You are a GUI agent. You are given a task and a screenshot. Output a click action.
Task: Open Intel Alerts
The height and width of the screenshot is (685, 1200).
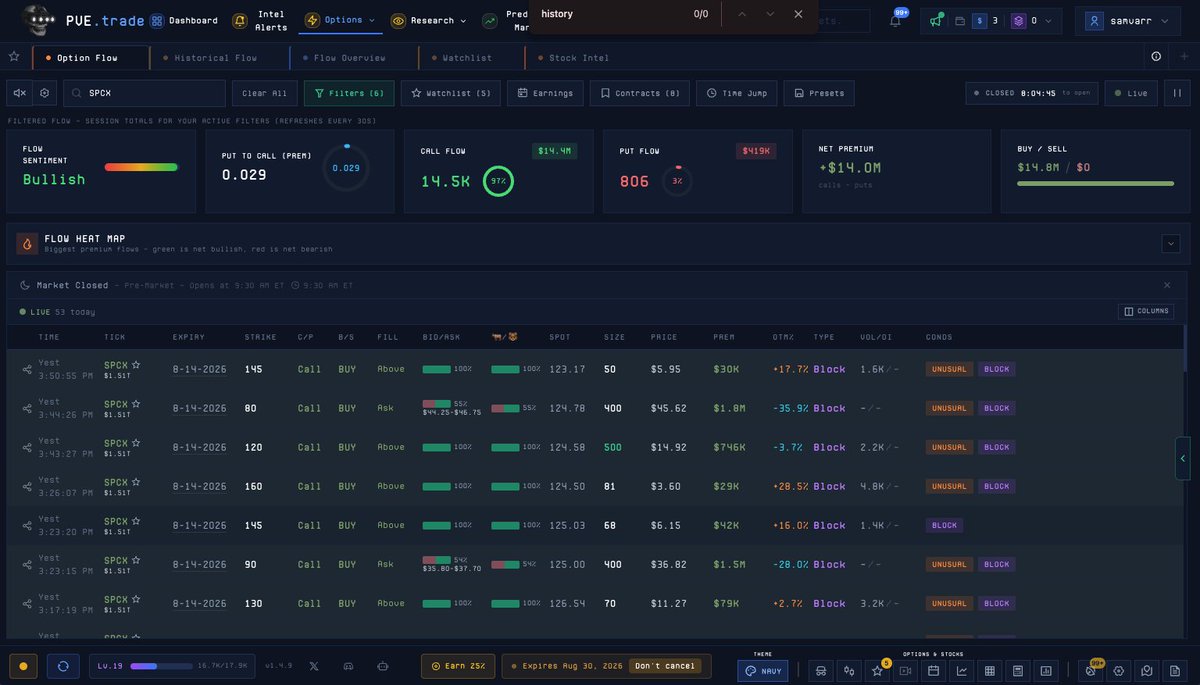click(x=260, y=20)
